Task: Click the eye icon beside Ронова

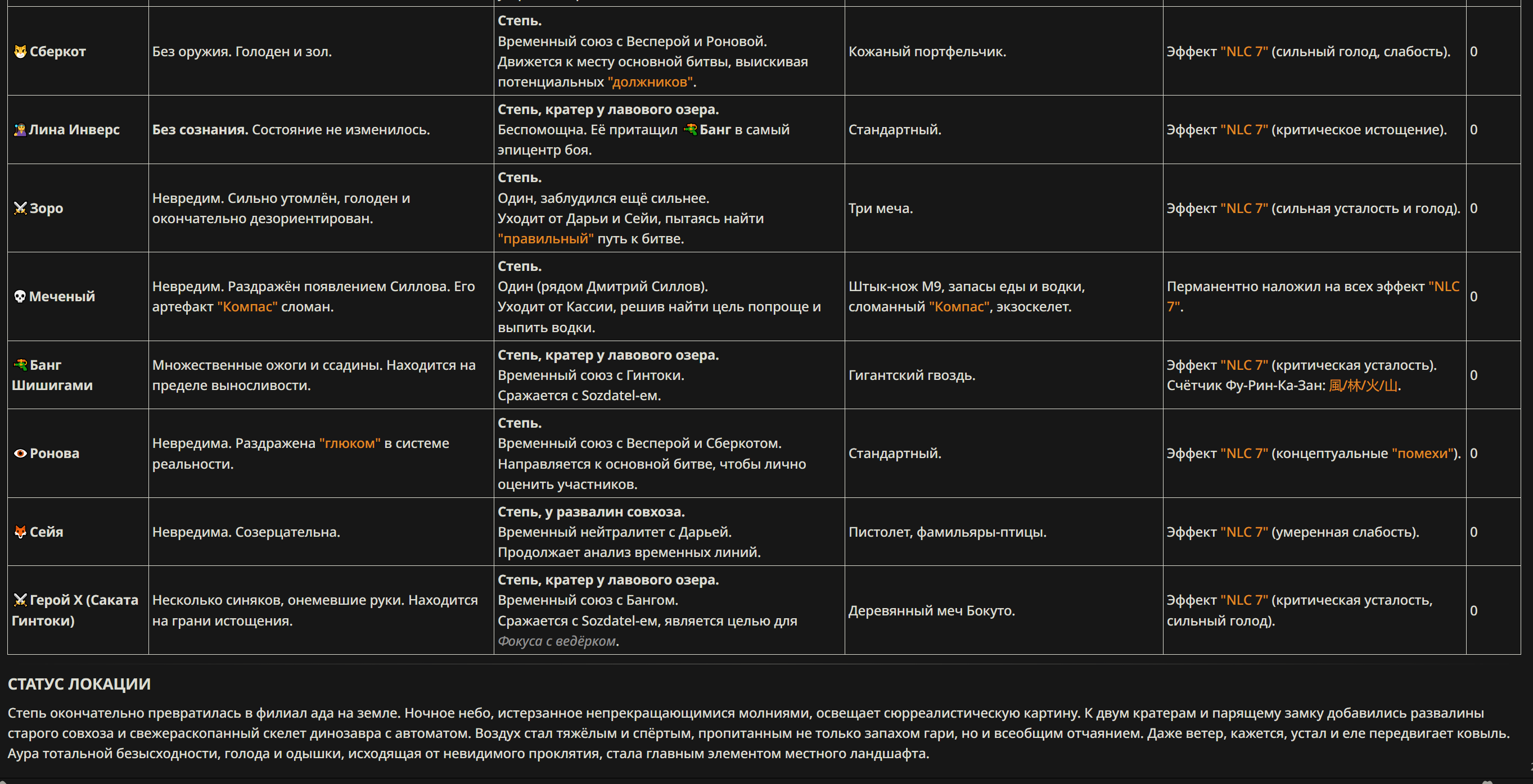Action: pos(20,454)
